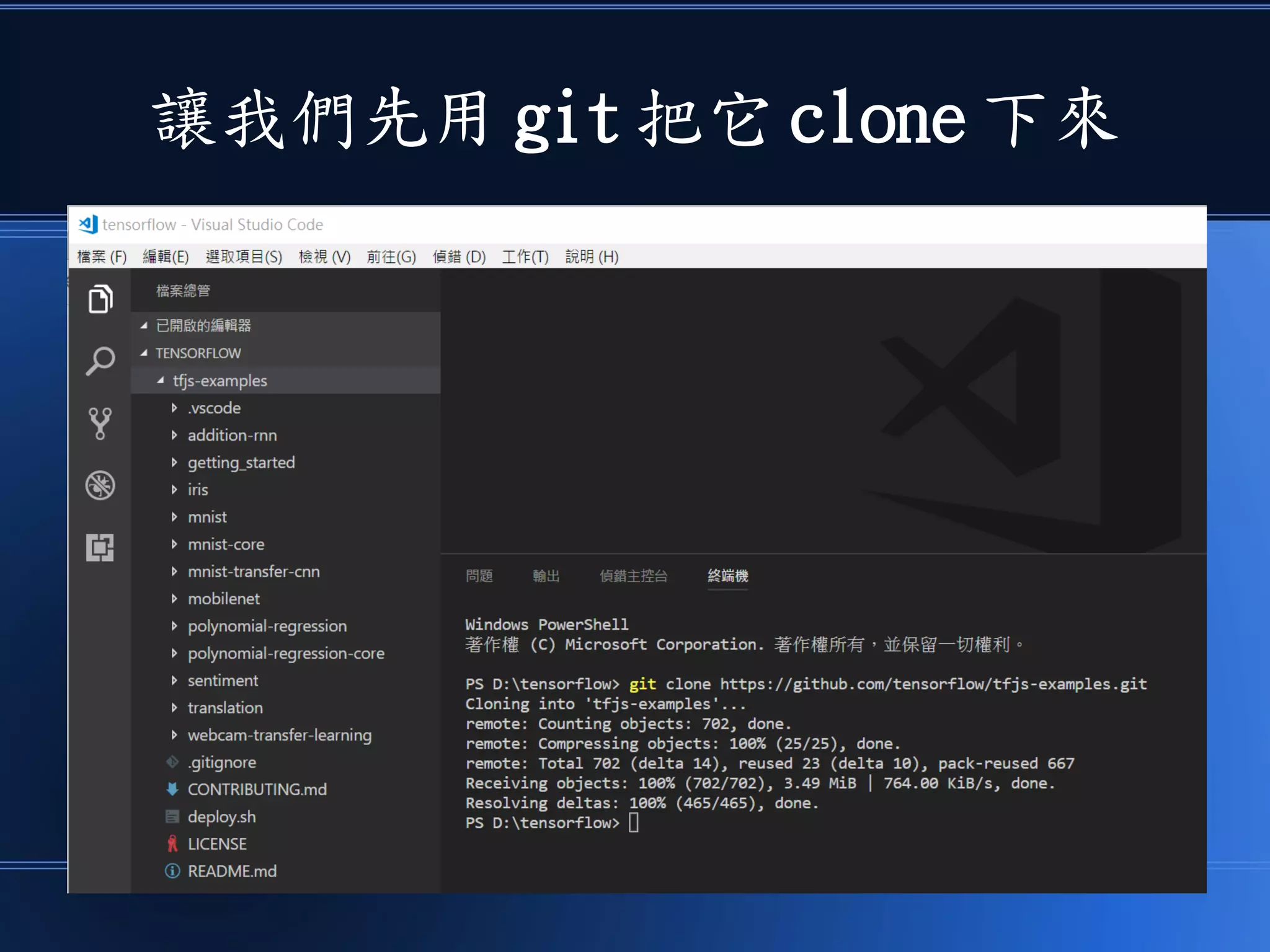This screenshot has height=952, width=1270.
Task: Collapse the 已開啟的編輯器 section
Action: pyautogui.click(x=144, y=325)
